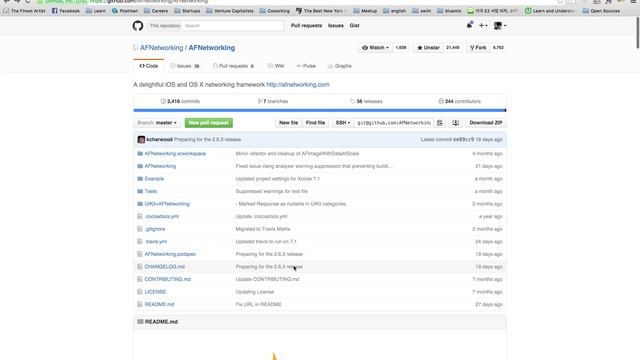This screenshot has height=360, width=640.
Task: Click the Unstar button
Action: click(x=428, y=48)
